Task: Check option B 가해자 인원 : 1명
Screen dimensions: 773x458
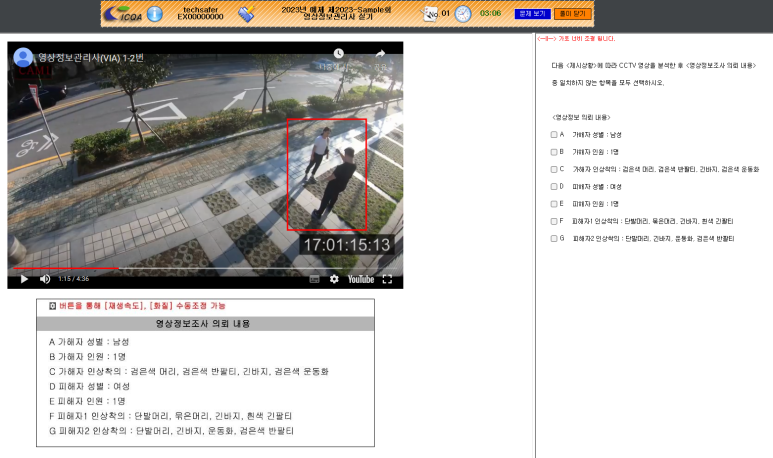Action: point(554,152)
